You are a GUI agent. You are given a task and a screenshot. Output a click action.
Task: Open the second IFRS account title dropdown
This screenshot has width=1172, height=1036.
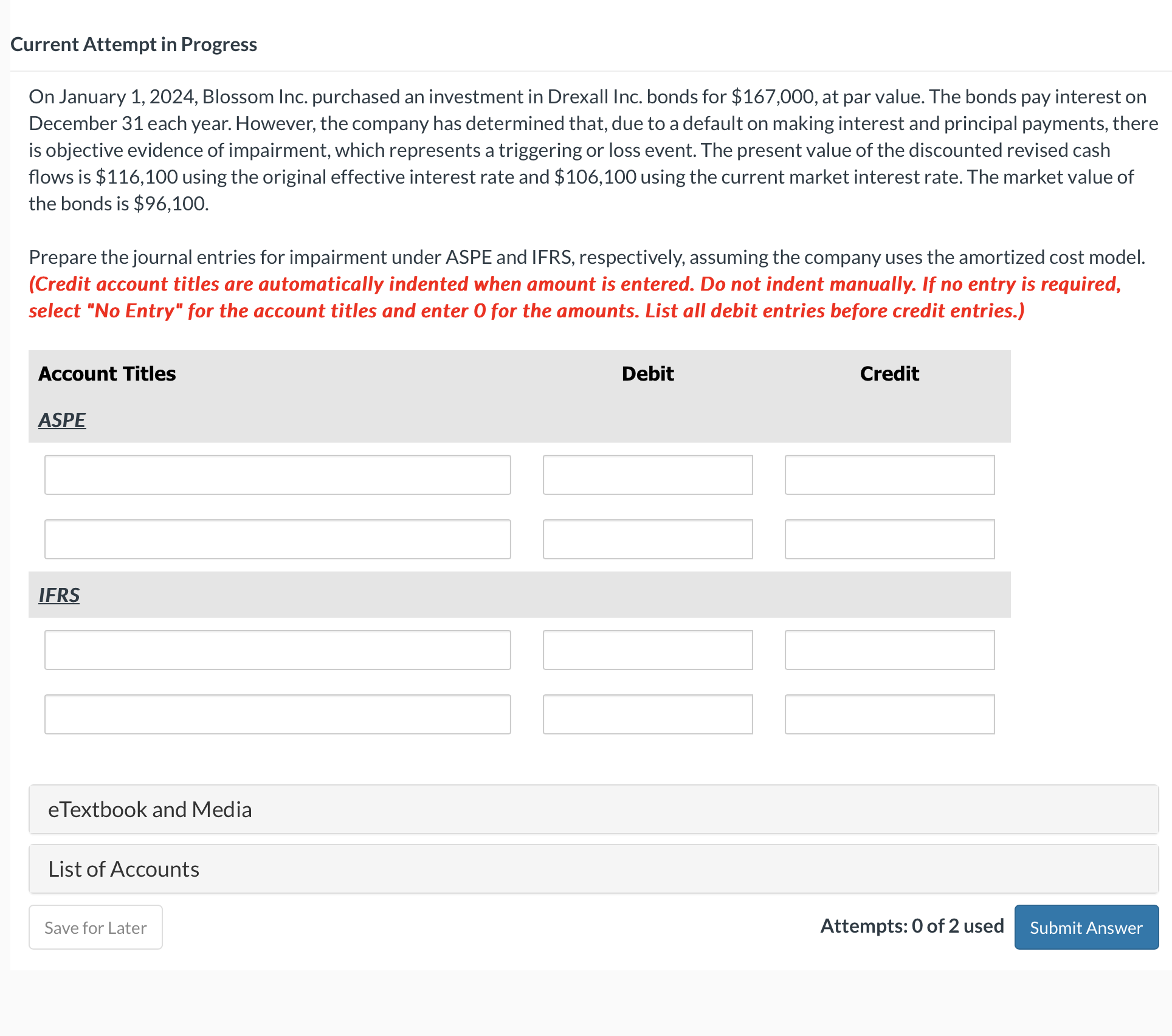[277, 714]
